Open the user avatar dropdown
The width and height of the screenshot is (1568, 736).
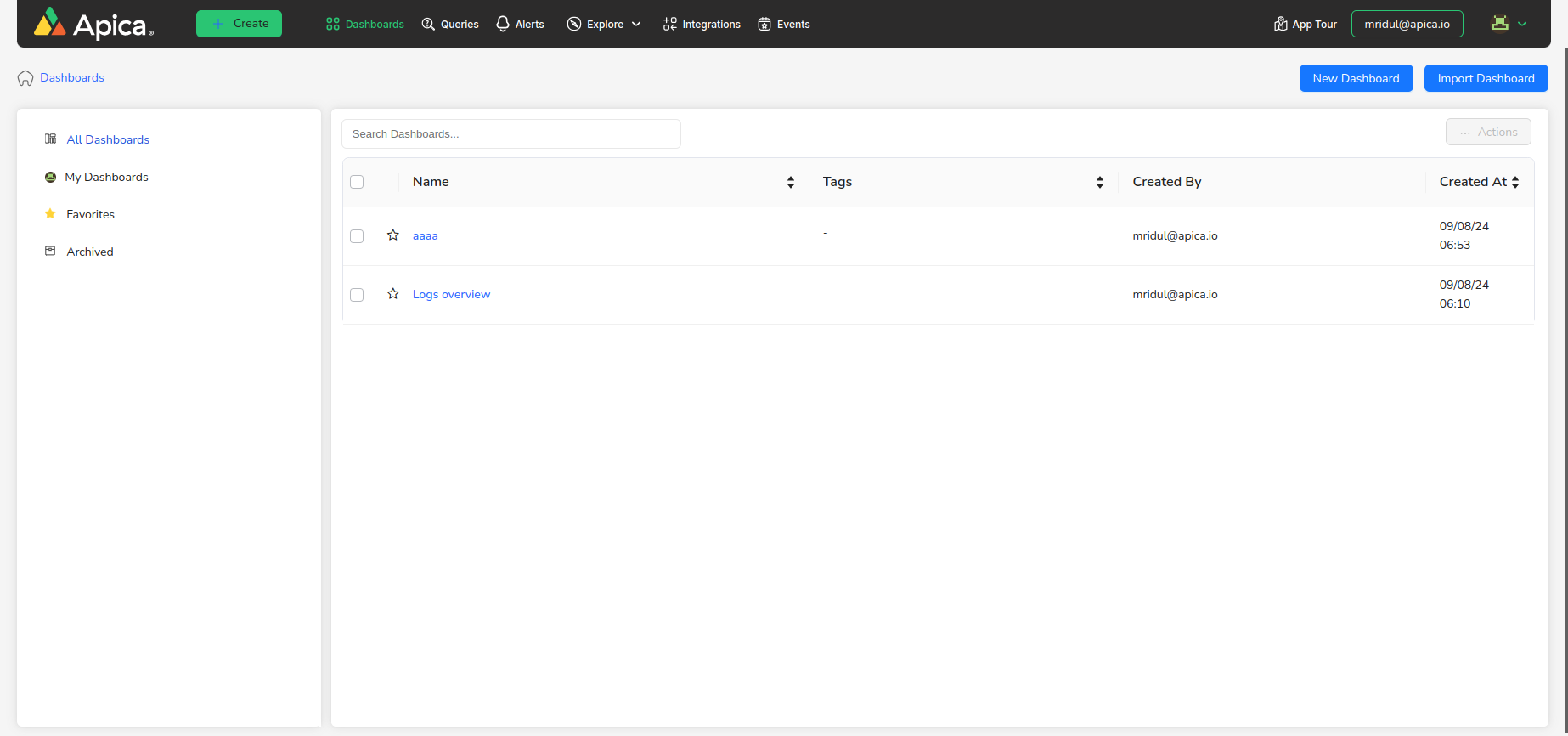point(1509,24)
